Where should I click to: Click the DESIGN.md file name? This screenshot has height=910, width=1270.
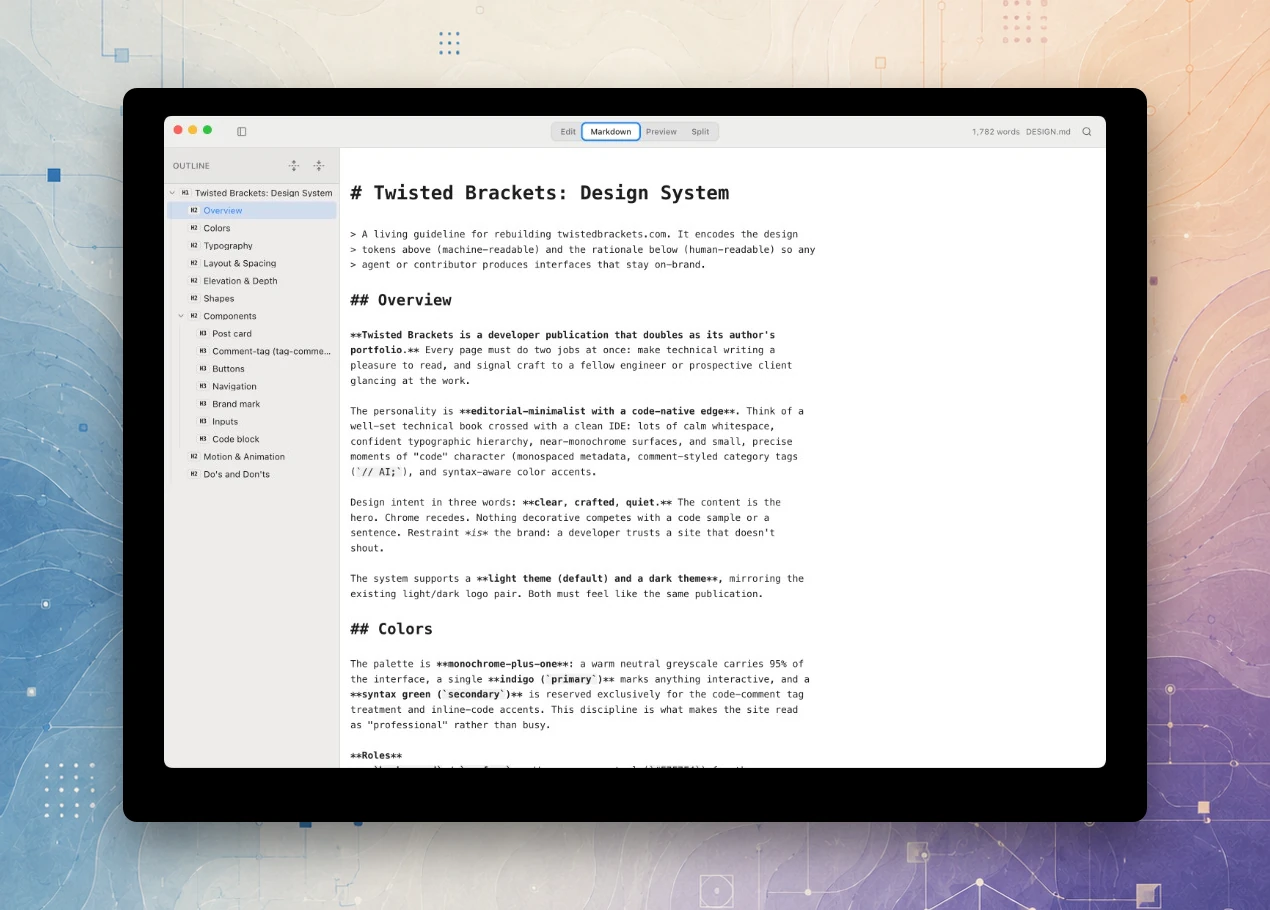point(1048,132)
